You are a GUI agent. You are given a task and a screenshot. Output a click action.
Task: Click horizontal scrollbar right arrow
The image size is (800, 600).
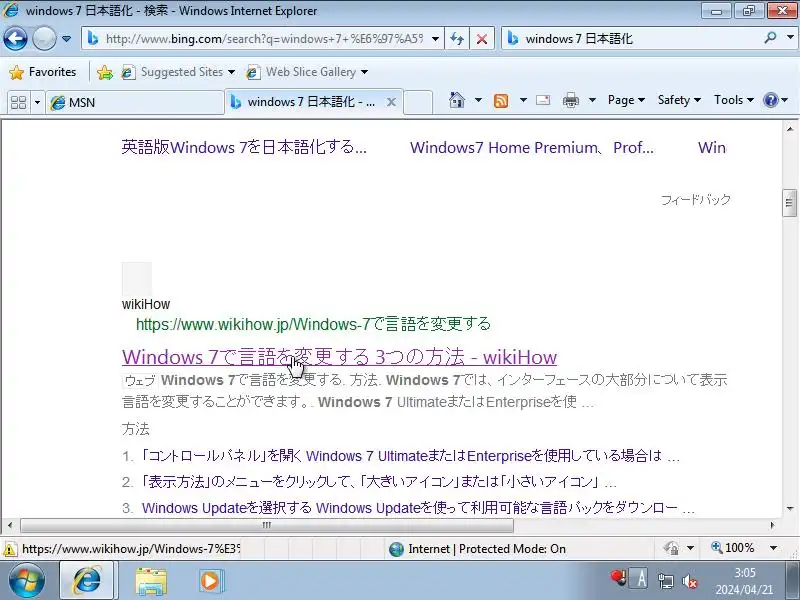click(x=773, y=525)
